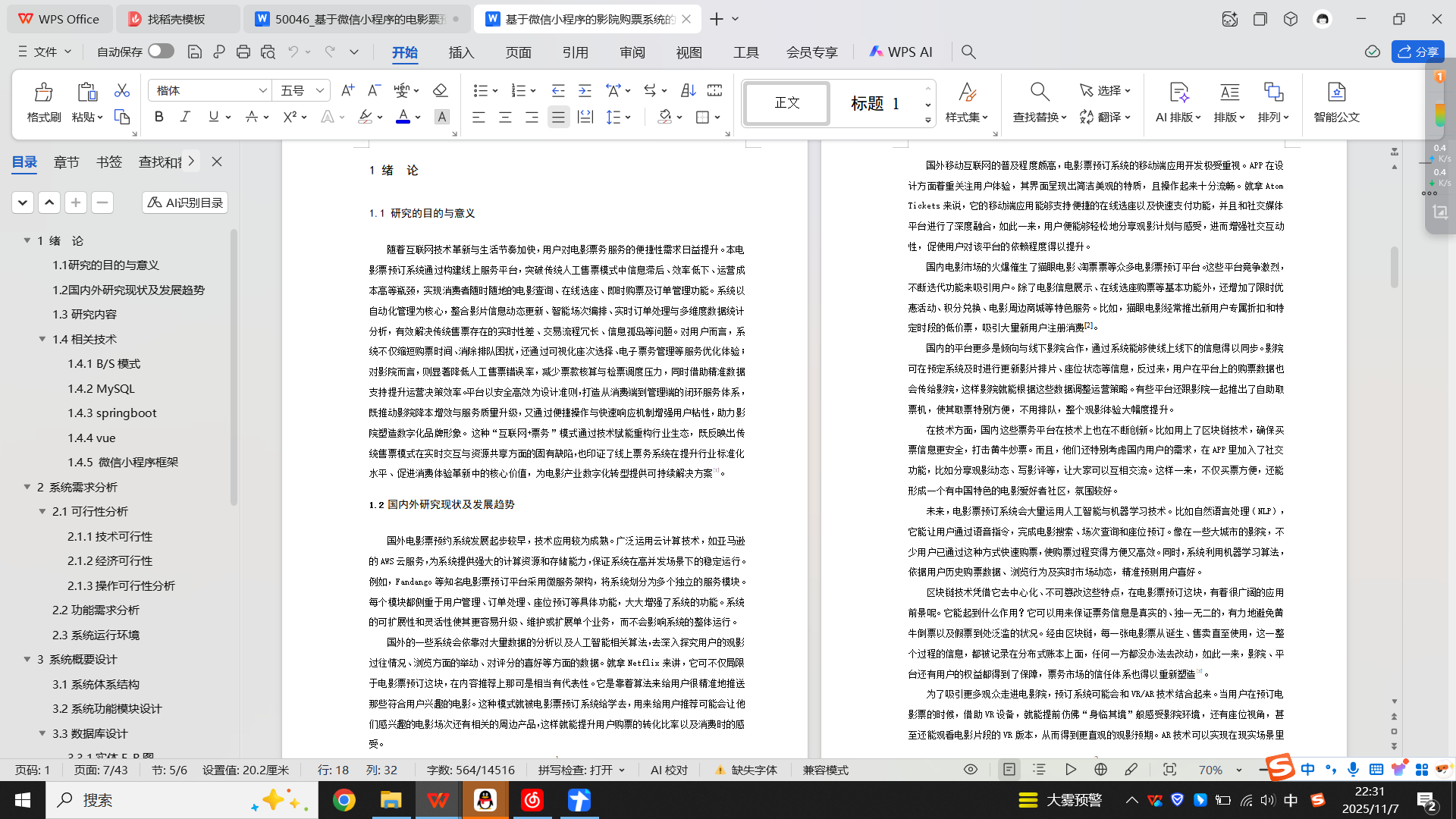Viewport: 1456px width, 819px height.
Task: Click the font color red swatch
Action: click(x=403, y=117)
